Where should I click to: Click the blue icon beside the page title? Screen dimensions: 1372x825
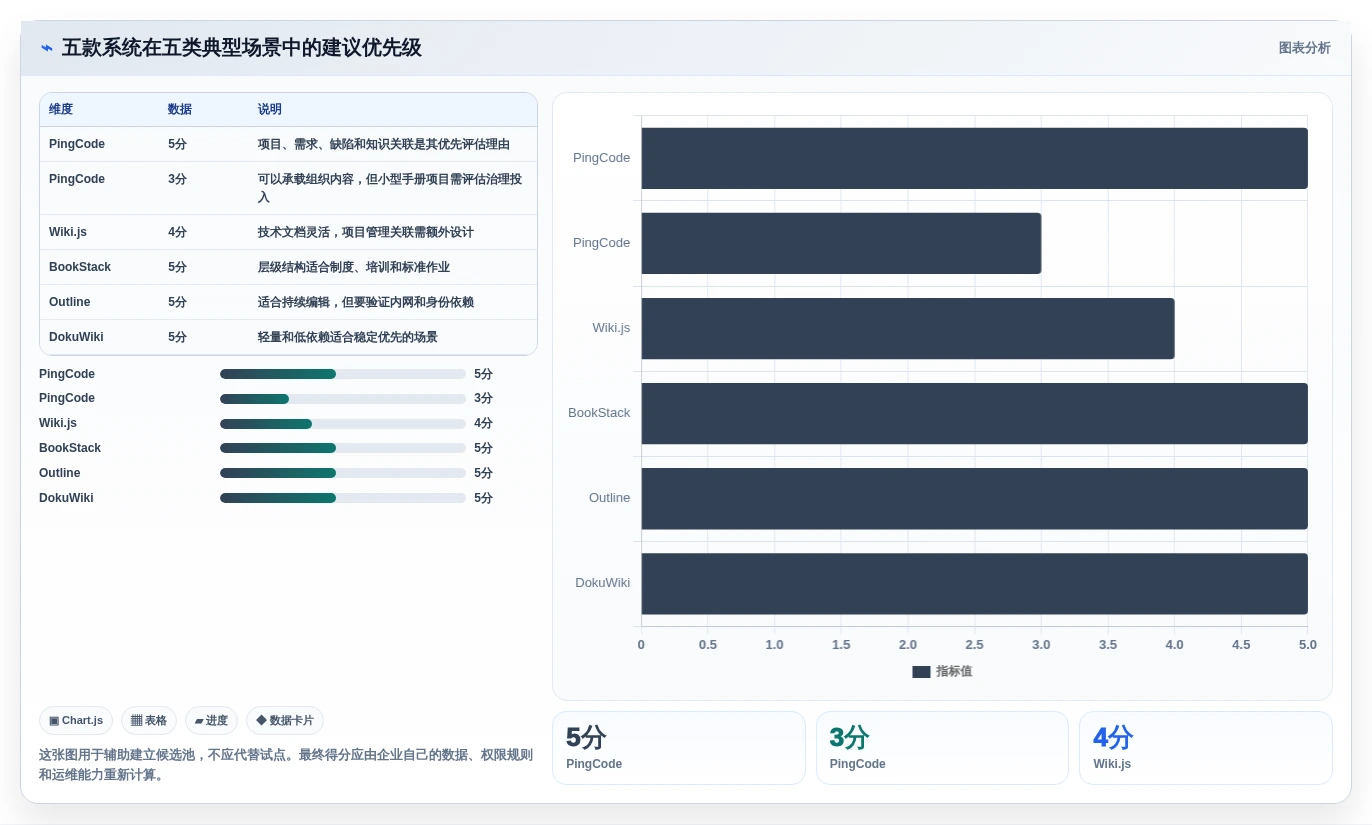click(x=46, y=48)
